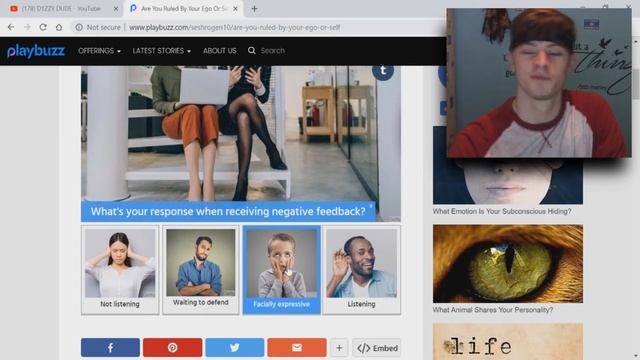Share quiz via Facebook button

tap(110, 348)
